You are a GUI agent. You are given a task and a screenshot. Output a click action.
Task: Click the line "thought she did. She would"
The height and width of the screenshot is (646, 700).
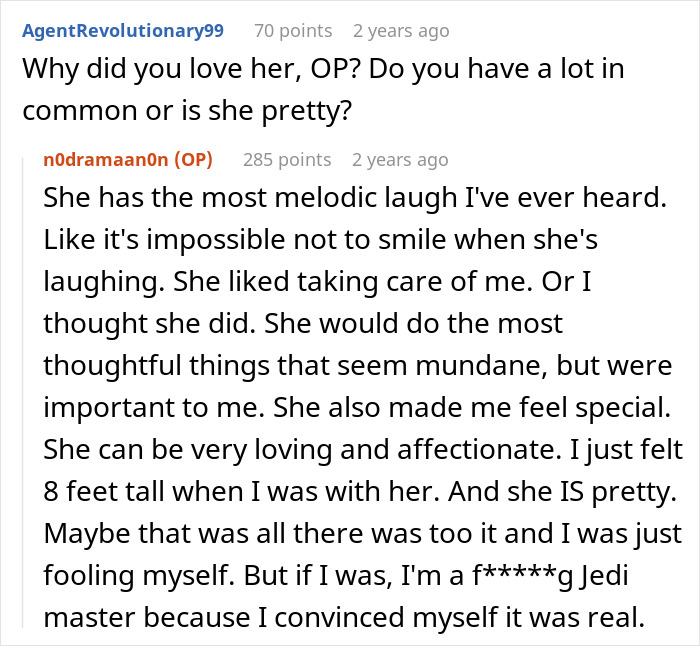point(303,325)
